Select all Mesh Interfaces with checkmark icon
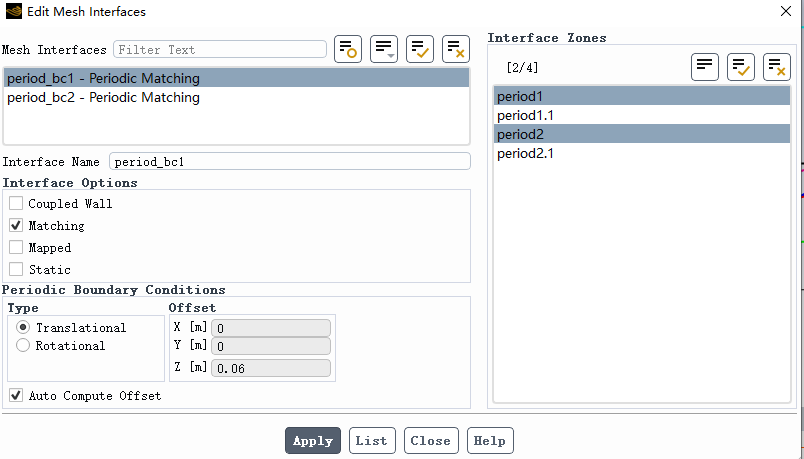Image resolution: width=804 pixels, height=459 pixels. point(420,48)
